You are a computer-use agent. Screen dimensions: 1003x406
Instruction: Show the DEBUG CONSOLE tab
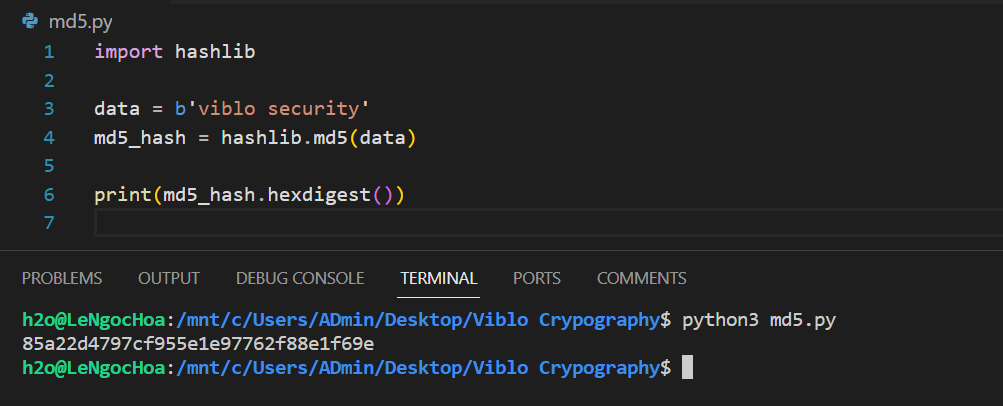(x=300, y=278)
